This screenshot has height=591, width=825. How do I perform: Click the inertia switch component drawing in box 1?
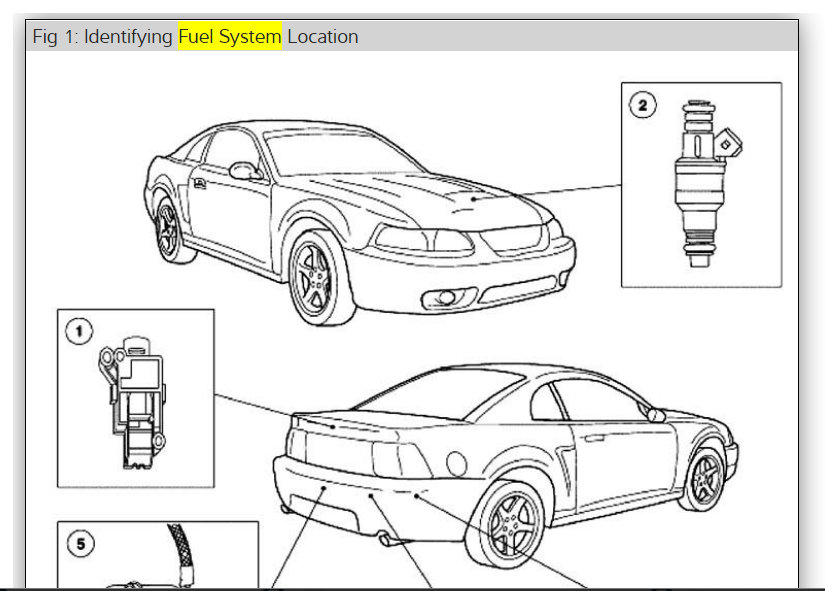132,403
